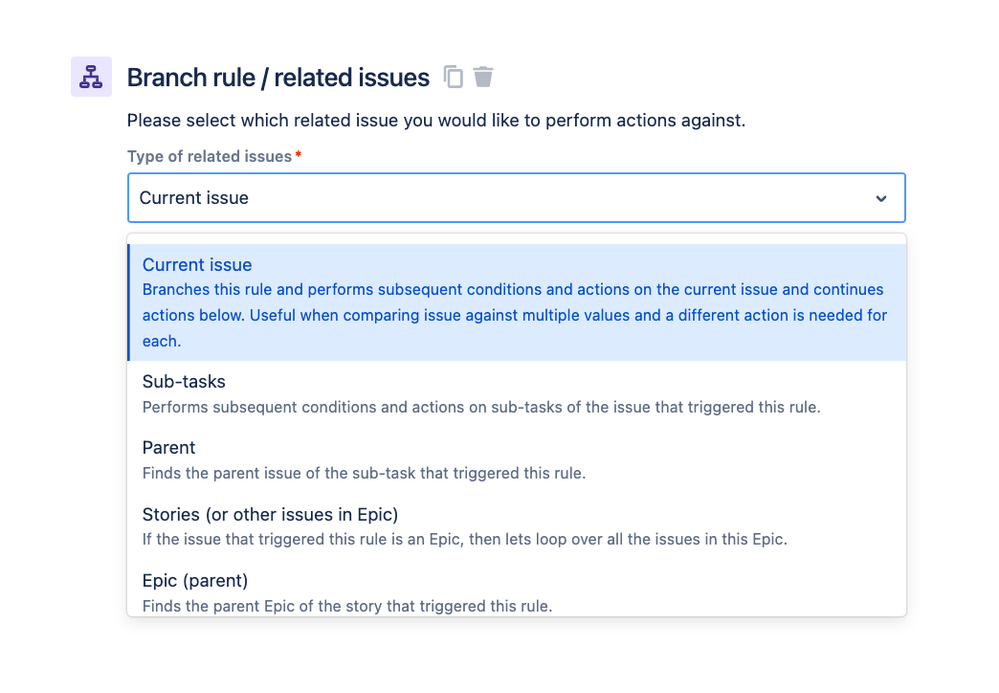
Task: Click the node tree symbol beside the heading
Action: pos(90,76)
